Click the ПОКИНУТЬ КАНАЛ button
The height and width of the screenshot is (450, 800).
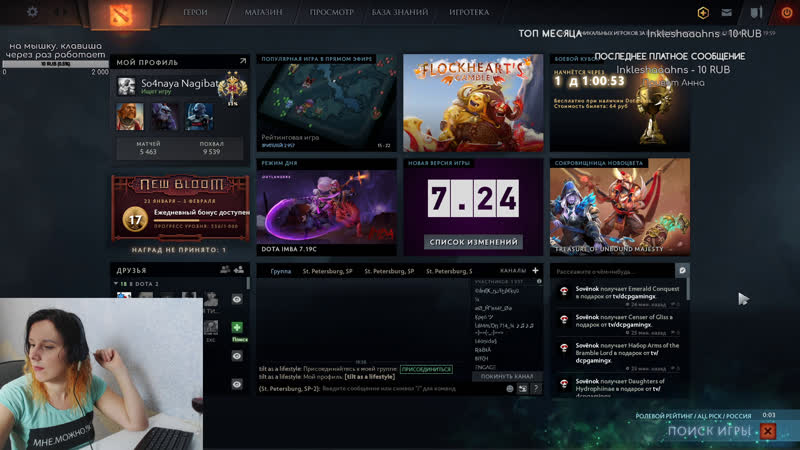click(507, 376)
